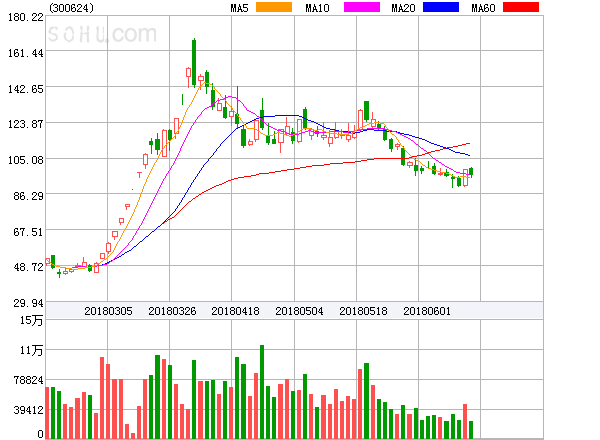Click the 48.72 price axis label
Screen dimensions: 600x440
pyautogui.click(x=28, y=267)
